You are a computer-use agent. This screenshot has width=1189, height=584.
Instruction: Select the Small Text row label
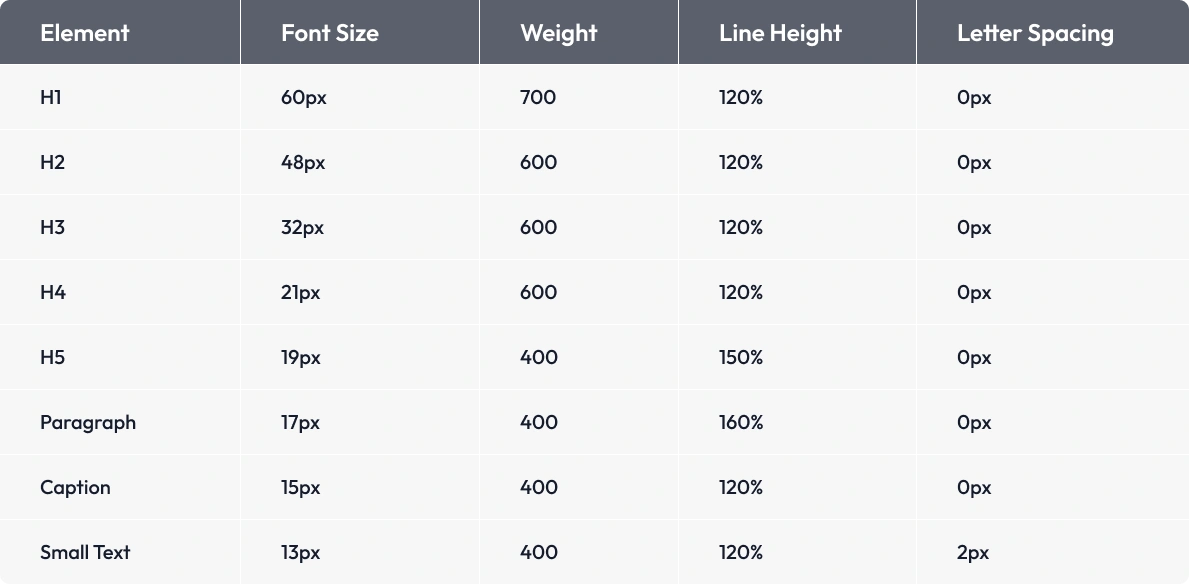85,553
